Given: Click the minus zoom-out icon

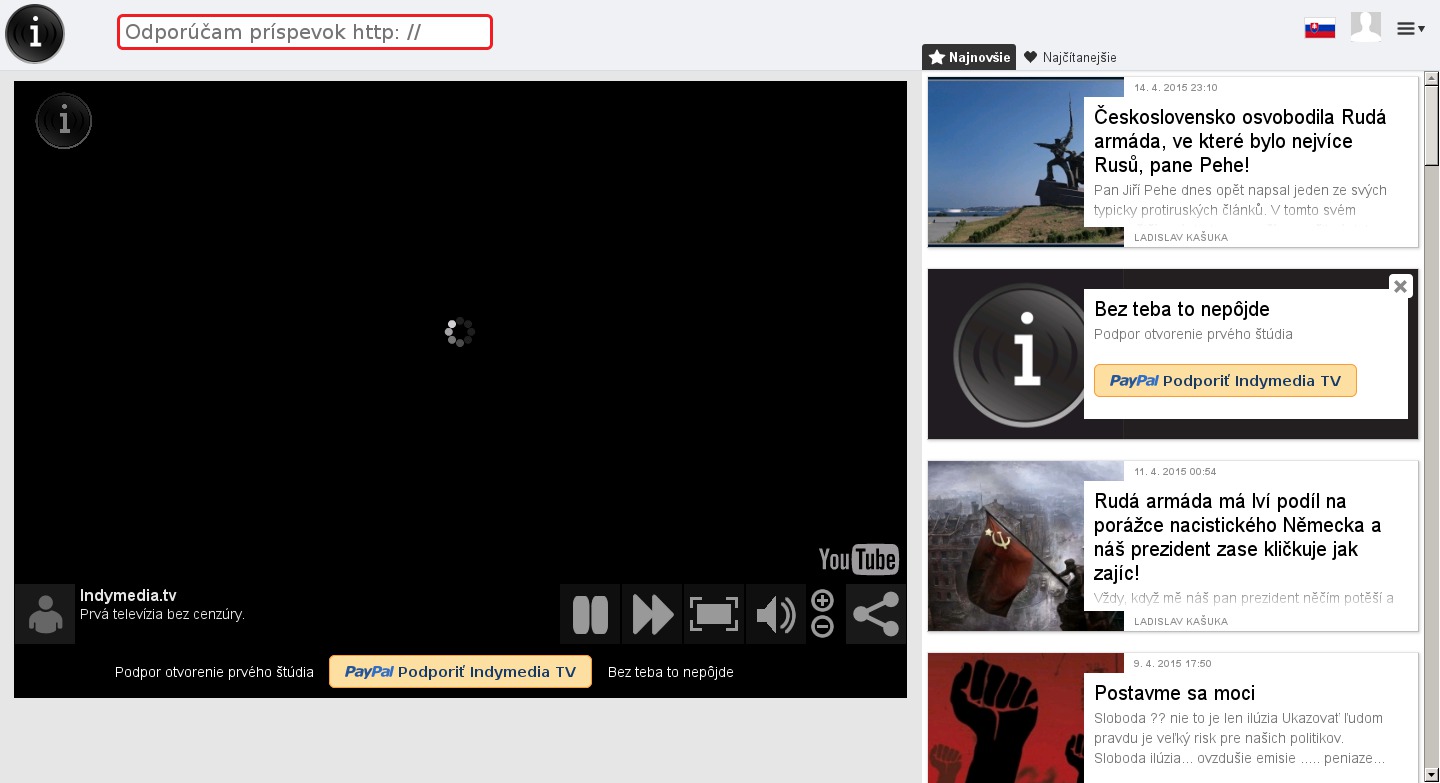Looking at the screenshot, I should tap(822, 627).
